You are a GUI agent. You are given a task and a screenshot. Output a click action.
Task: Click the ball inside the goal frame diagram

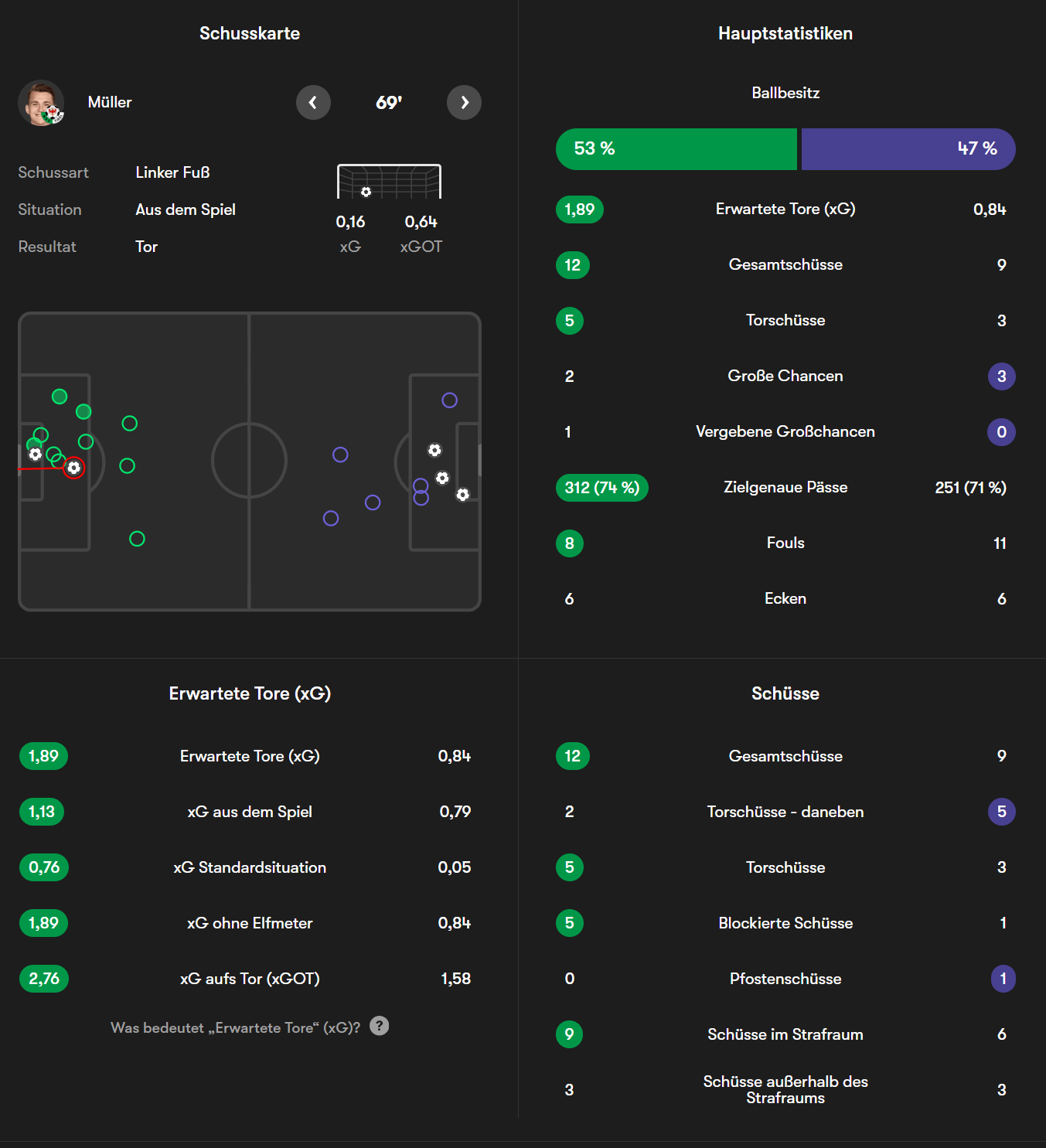click(366, 192)
